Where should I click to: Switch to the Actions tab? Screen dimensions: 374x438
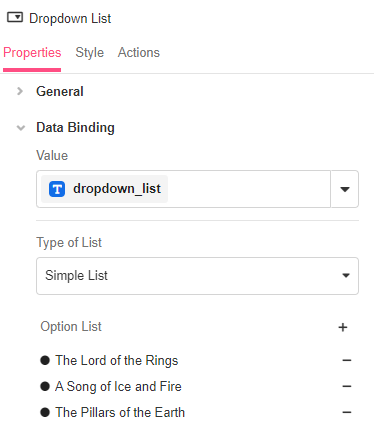pos(139,53)
